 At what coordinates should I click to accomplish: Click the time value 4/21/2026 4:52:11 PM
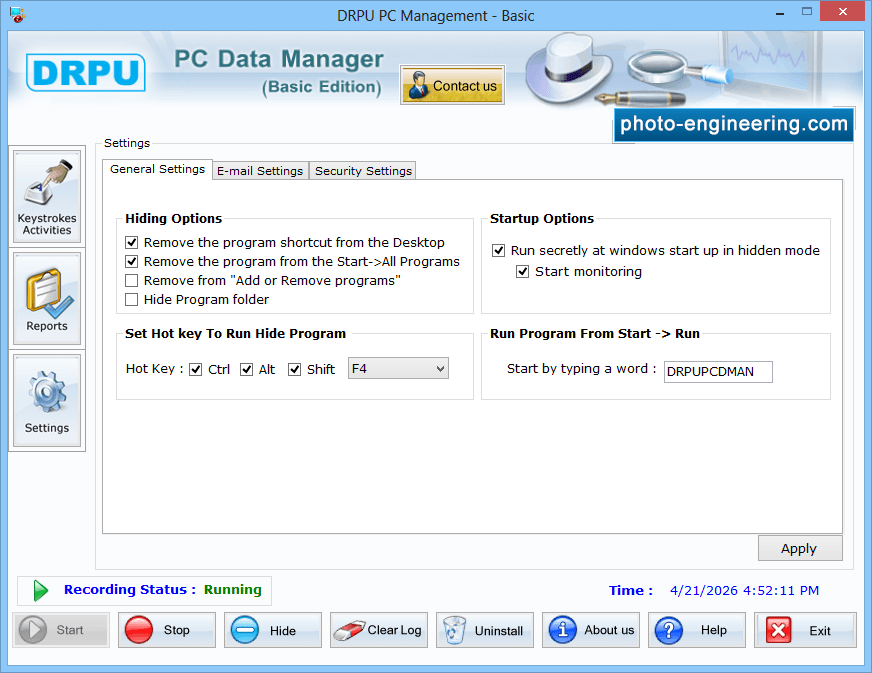point(744,590)
